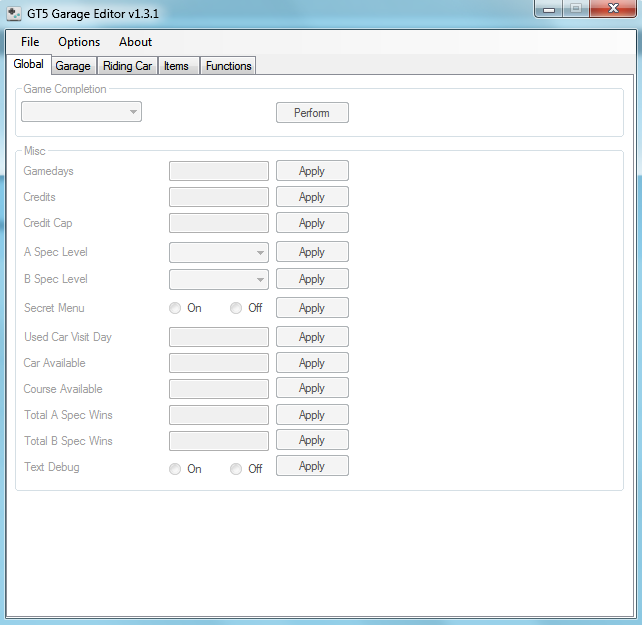The image size is (642, 625).
Task: Click into the Gamedays input field
Action: point(219,171)
